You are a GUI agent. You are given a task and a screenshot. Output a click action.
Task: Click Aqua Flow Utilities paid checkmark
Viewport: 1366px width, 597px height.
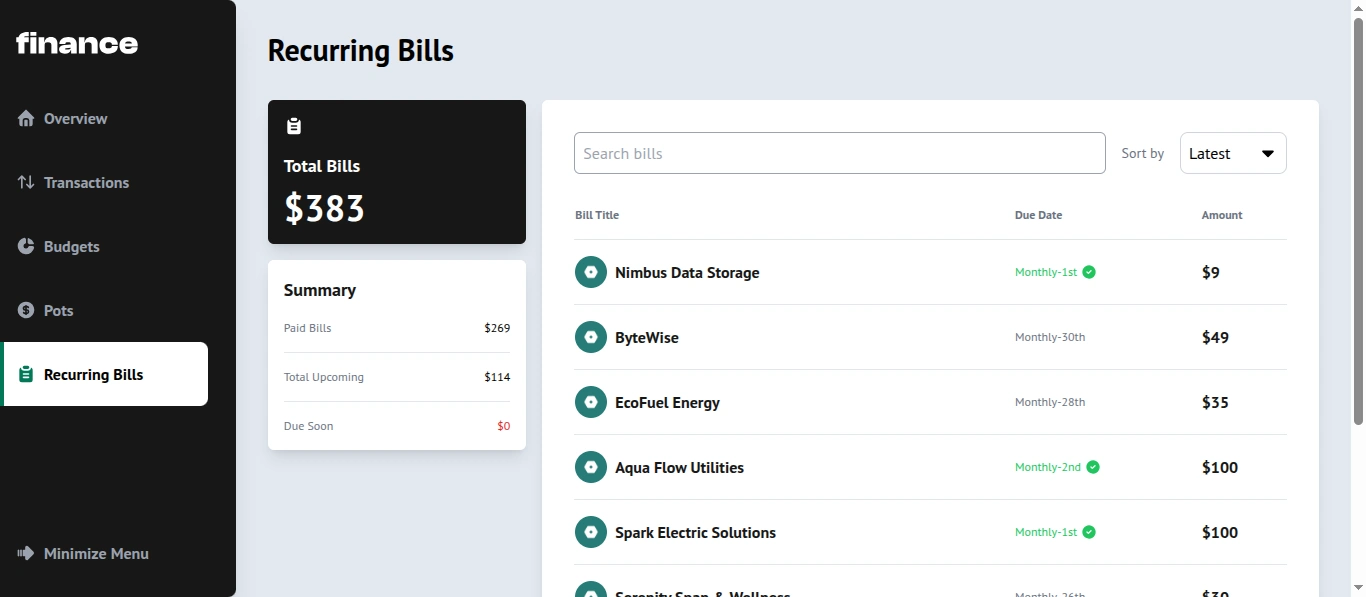coord(1093,467)
